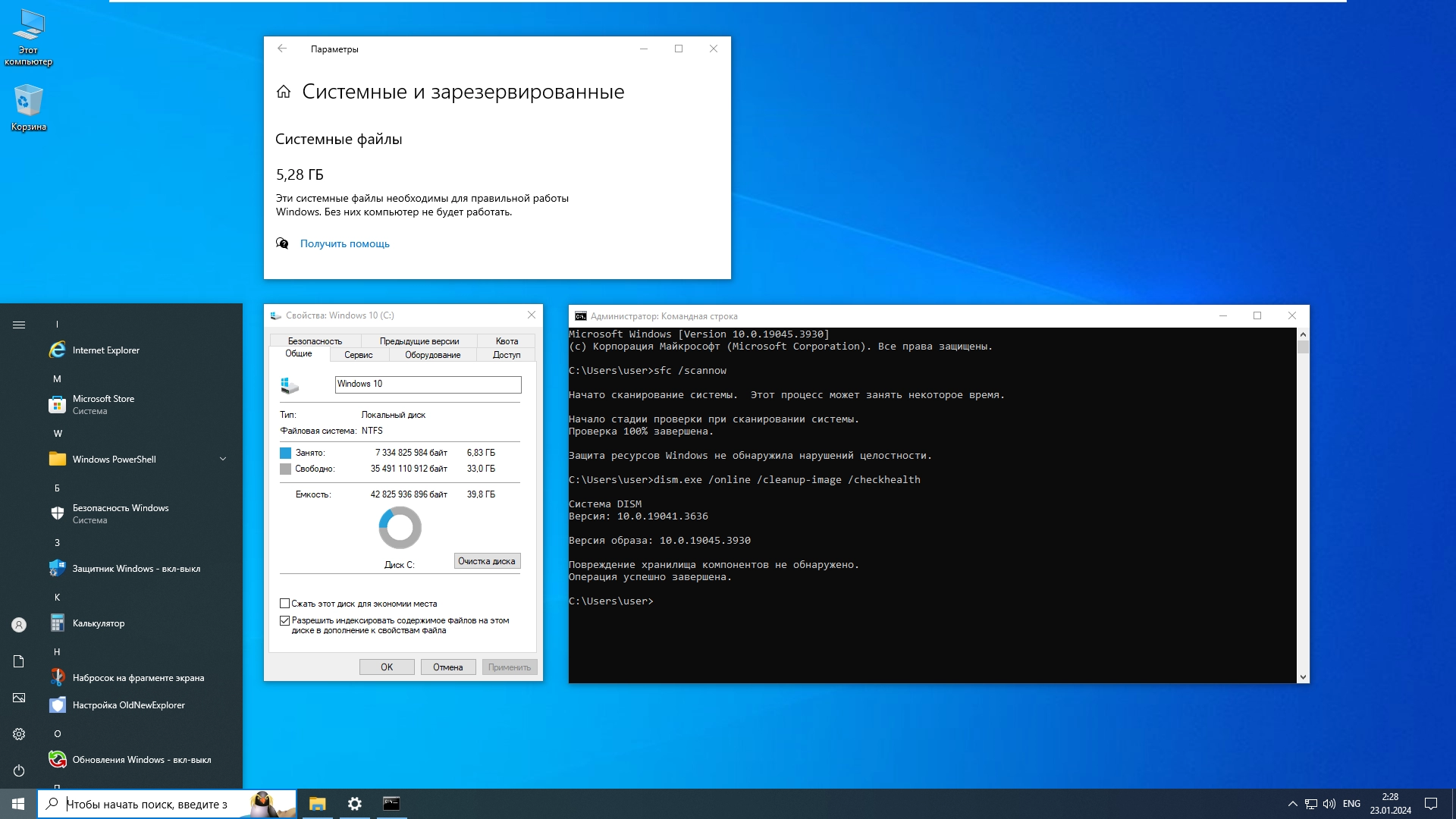Show hidden system tray icons arrow
This screenshot has height=819, width=1456.
(1292, 804)
